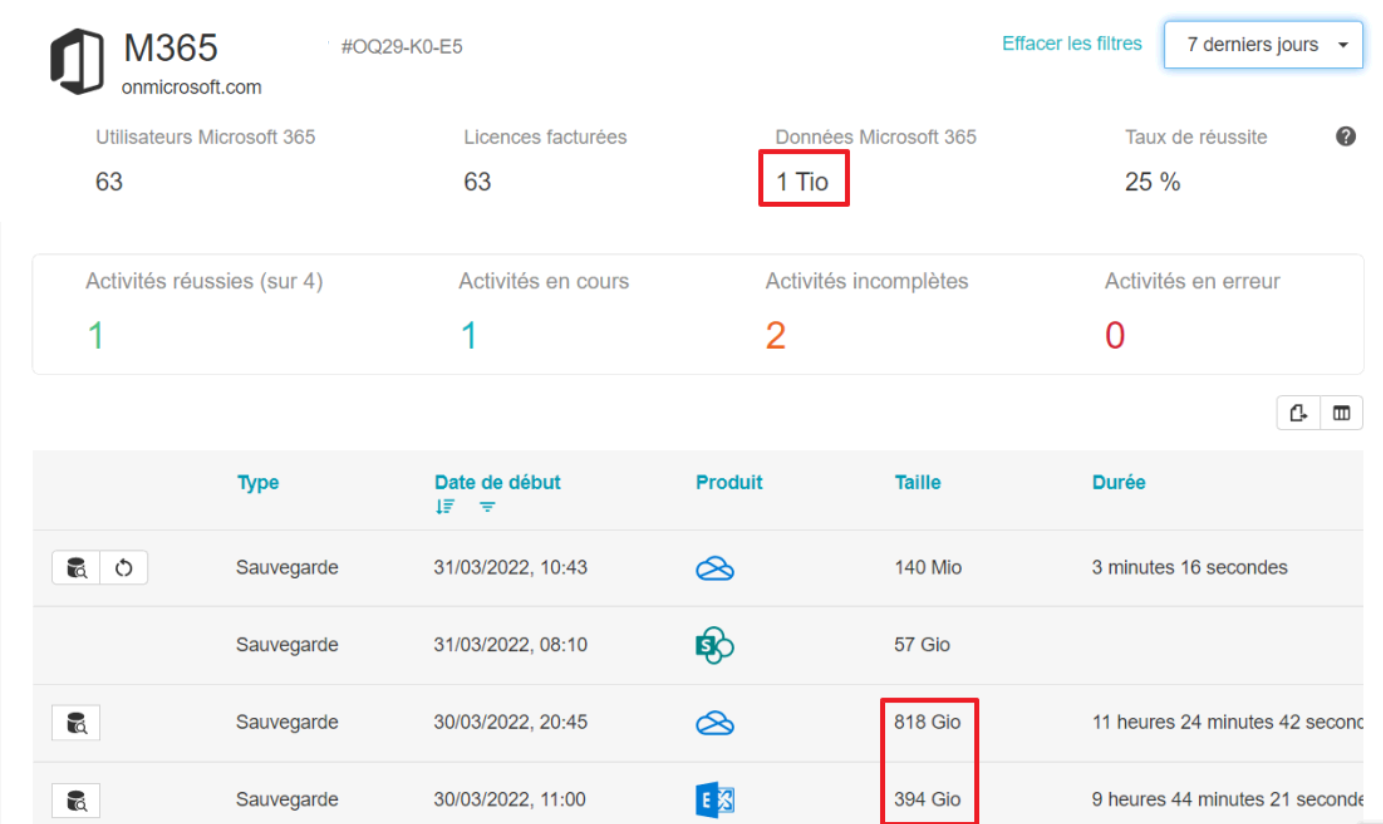Click the 'Durée' column header
Screen dimensions: 1383x824
[1119, 482]
